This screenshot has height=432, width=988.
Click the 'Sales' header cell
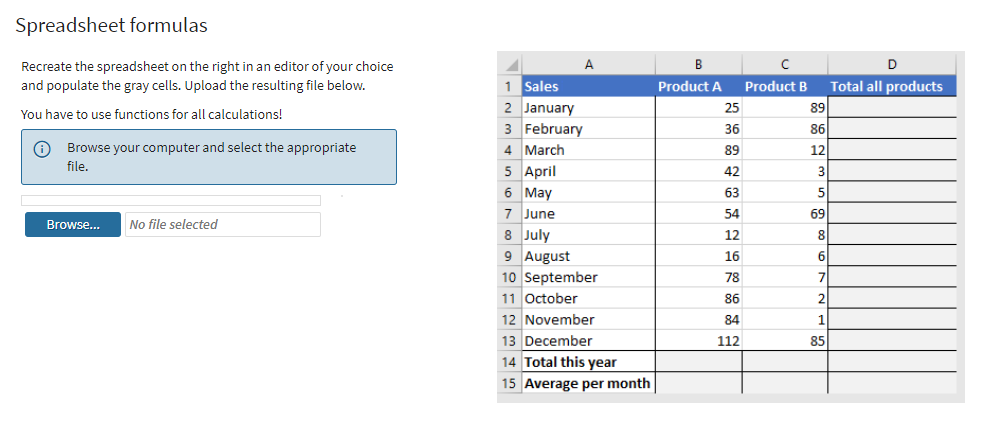point(588,87)
